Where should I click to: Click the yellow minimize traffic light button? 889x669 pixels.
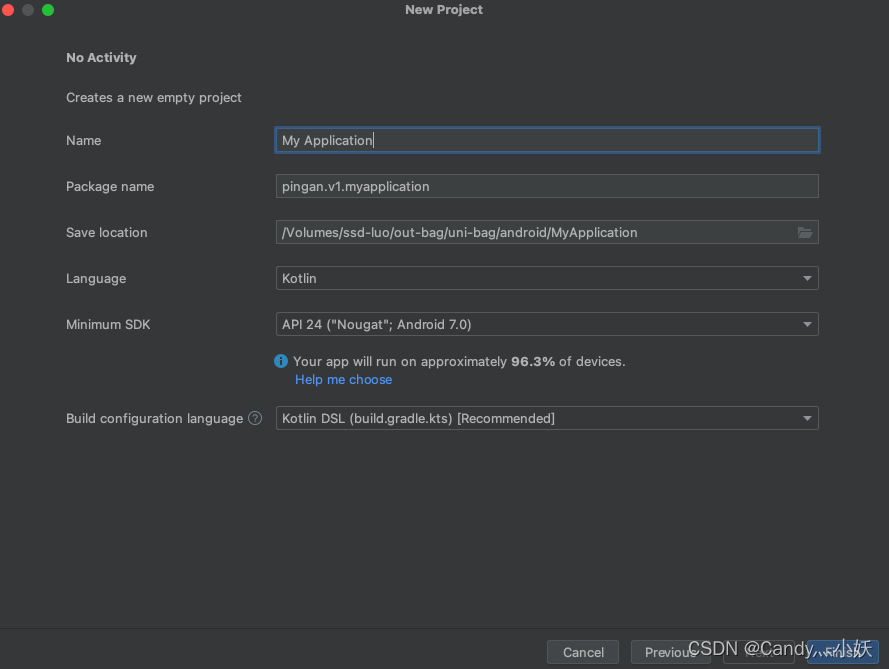[26, 10]
